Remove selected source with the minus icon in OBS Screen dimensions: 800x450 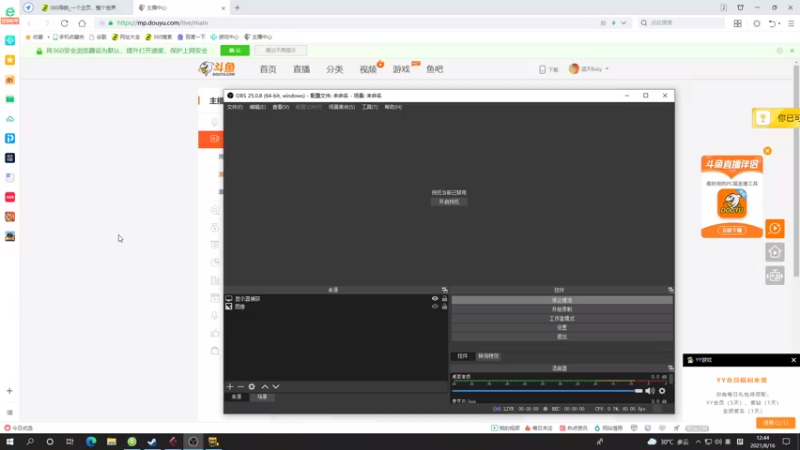click(240, 387)
